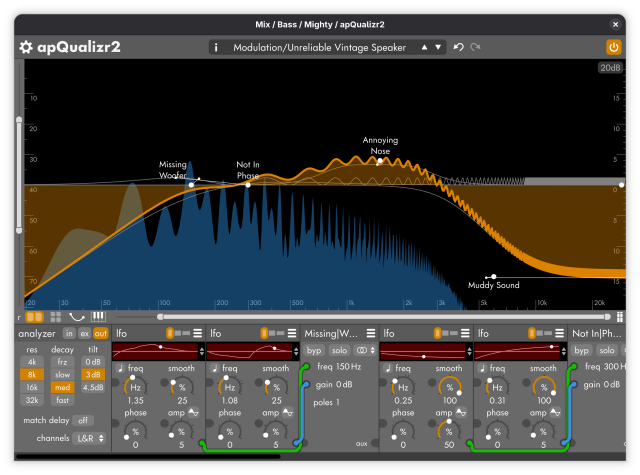Set analyzer resolution to 32k
The image size is (640, 475).
32,400
